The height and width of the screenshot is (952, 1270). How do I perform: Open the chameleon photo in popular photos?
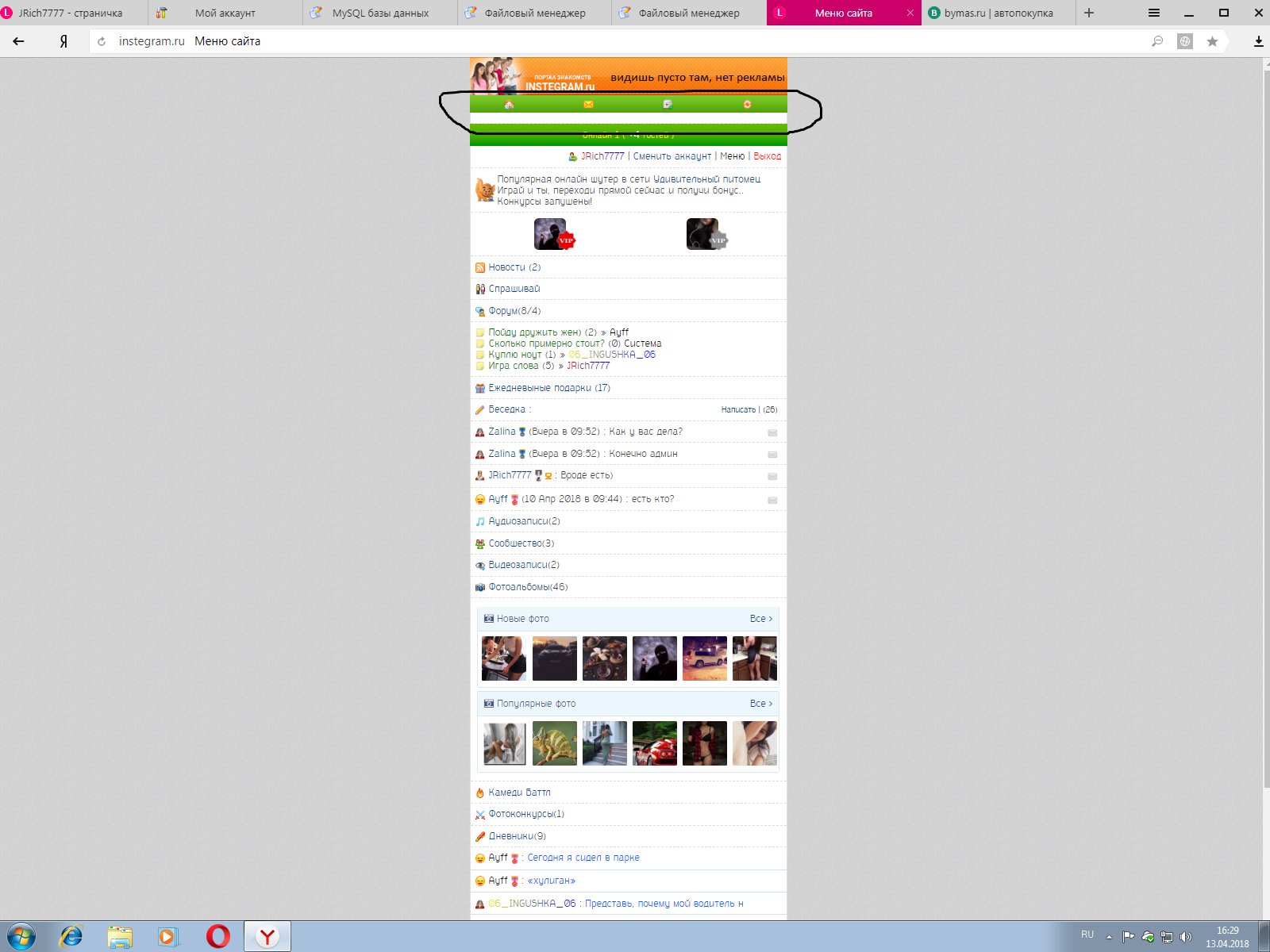tap(554, 743)
